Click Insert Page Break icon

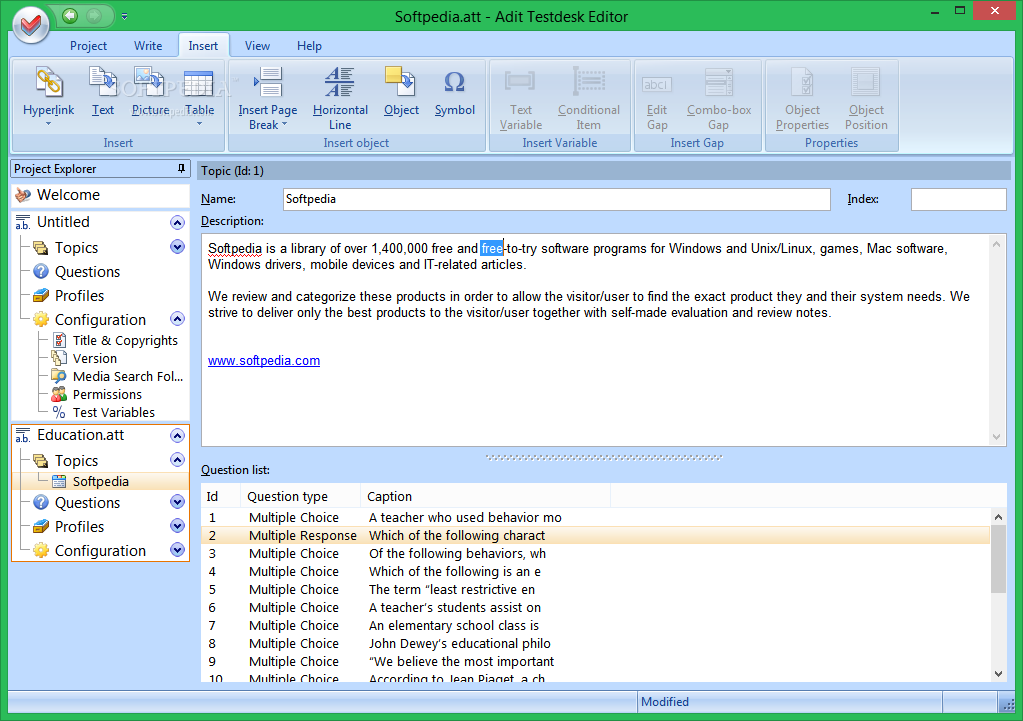coord(267,82)
